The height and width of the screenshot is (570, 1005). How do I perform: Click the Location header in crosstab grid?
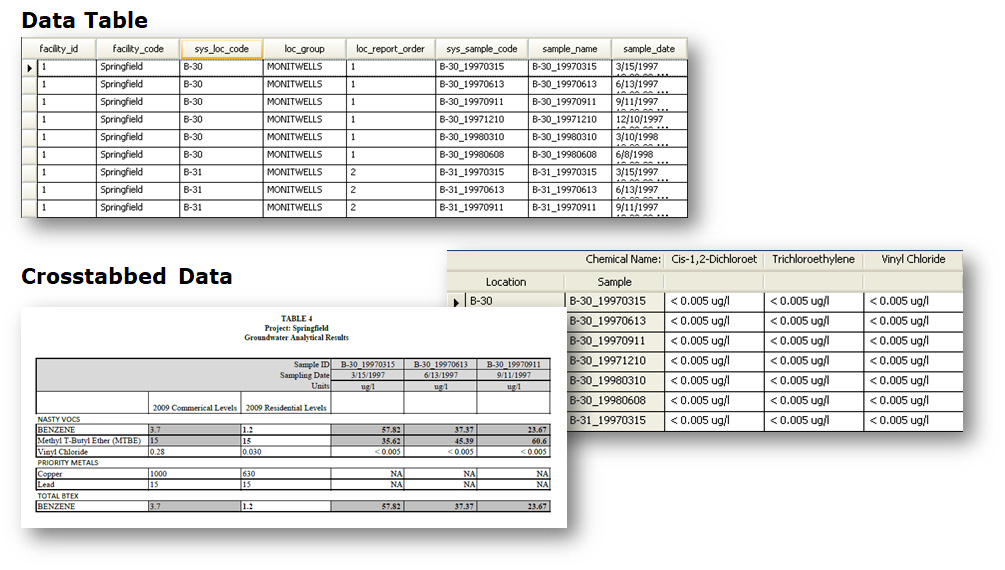point(505,282)
